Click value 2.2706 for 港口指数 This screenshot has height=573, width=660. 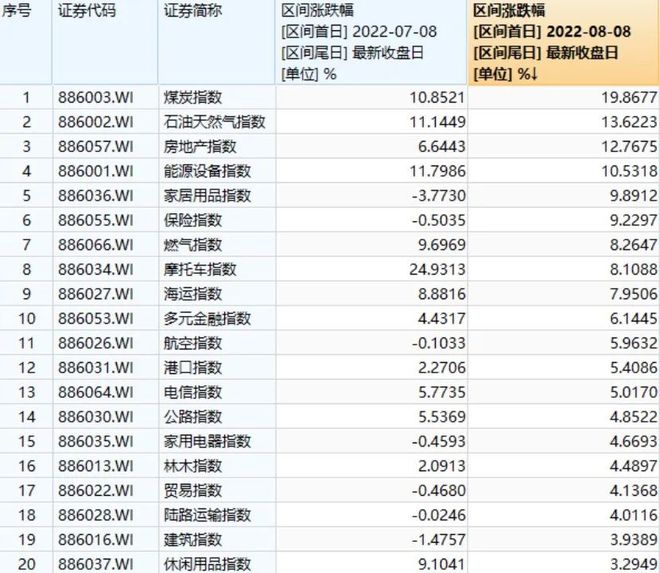click(442, 368)
